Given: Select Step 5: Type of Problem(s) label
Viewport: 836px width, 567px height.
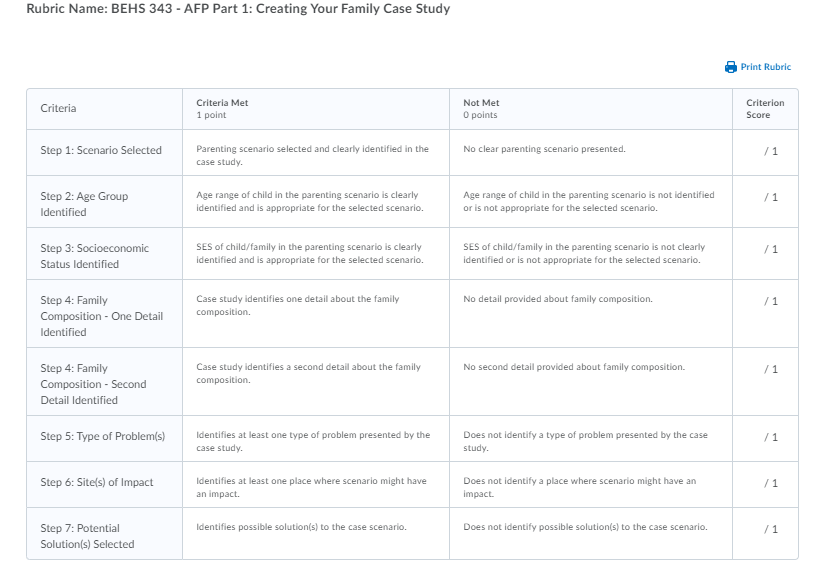Looking at the screenshot, I should 102,436.
